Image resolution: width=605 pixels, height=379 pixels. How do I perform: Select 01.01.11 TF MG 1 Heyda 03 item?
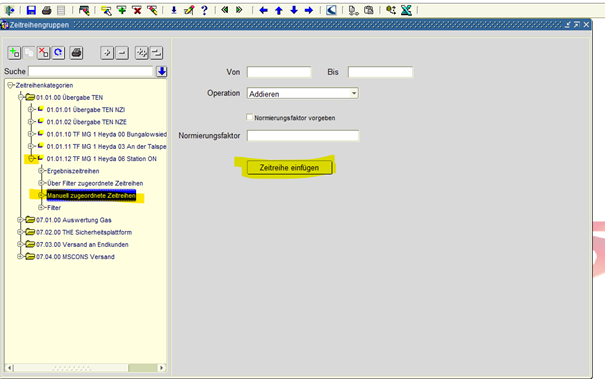click(x=106, y=147)
